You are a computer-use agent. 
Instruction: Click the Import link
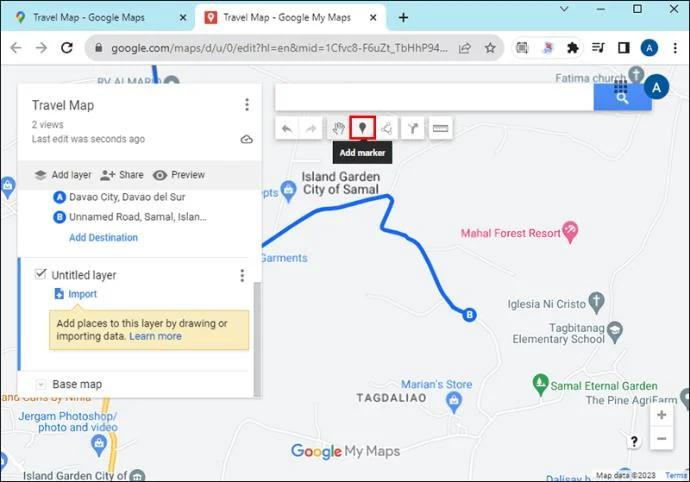[75, 294]
